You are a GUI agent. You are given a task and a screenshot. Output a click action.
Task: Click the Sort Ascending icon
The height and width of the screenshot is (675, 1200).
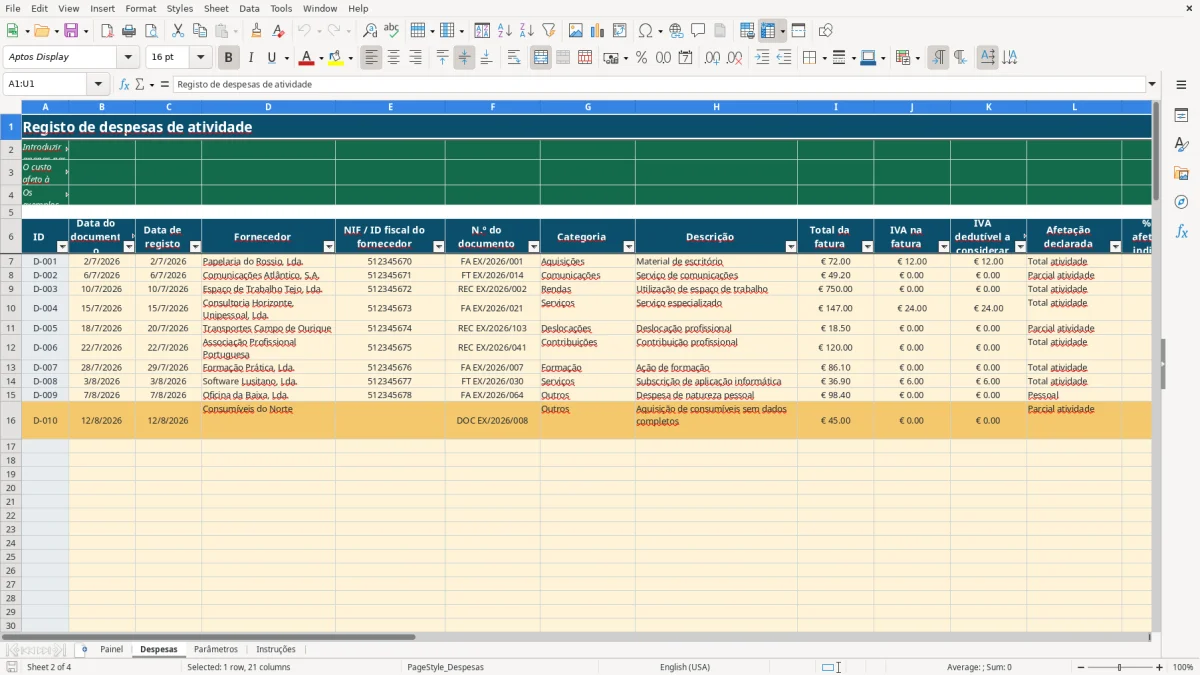[x=504, y=31]
